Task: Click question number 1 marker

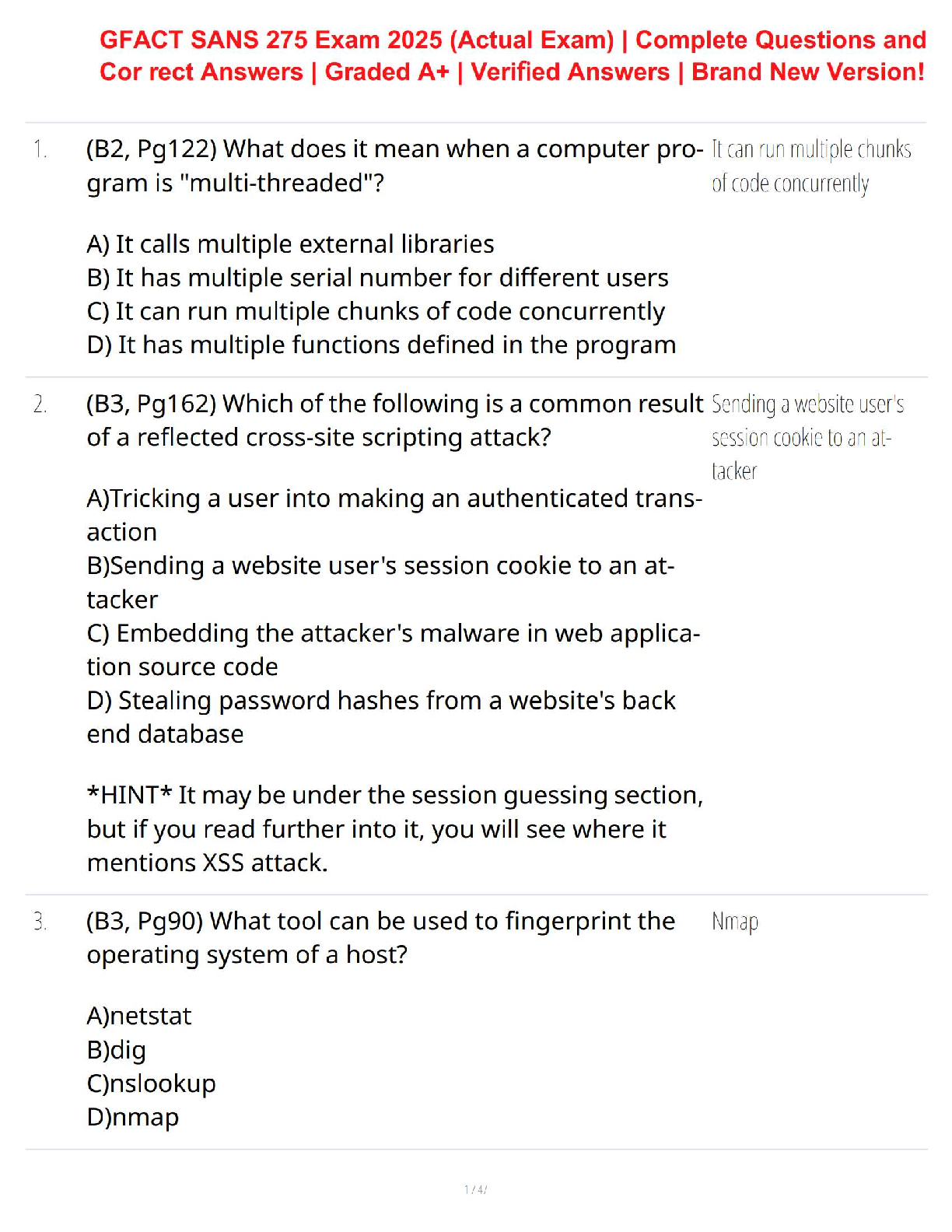Action: (40, 149)
